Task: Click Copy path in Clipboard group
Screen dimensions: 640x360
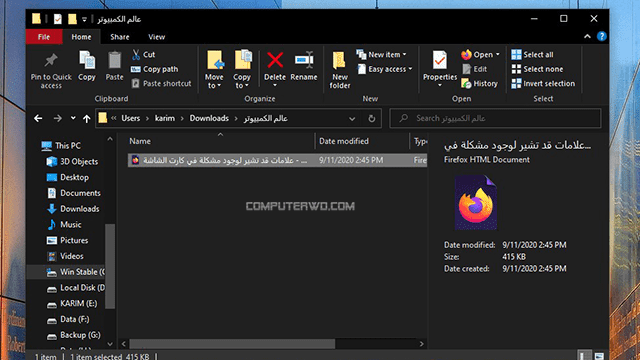Action: [x=155, y=69]
